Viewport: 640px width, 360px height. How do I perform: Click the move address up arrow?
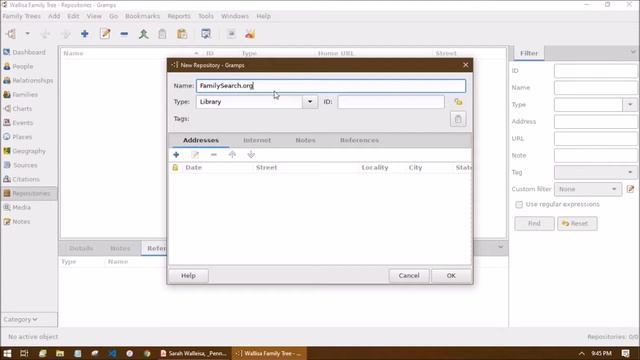[232, 155]
